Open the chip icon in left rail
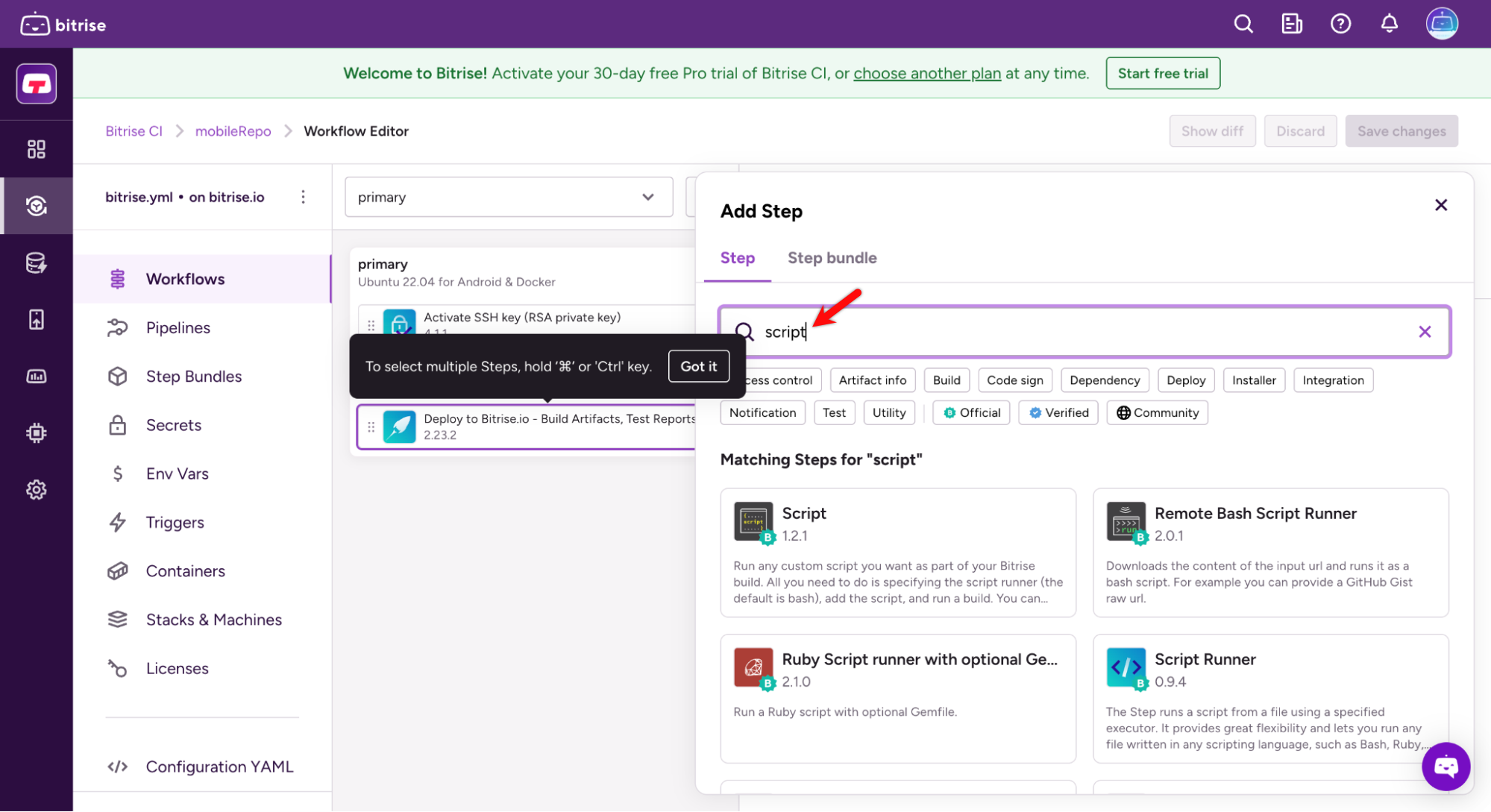Screen dimensions: 1491x812 [x=37, y=432]
